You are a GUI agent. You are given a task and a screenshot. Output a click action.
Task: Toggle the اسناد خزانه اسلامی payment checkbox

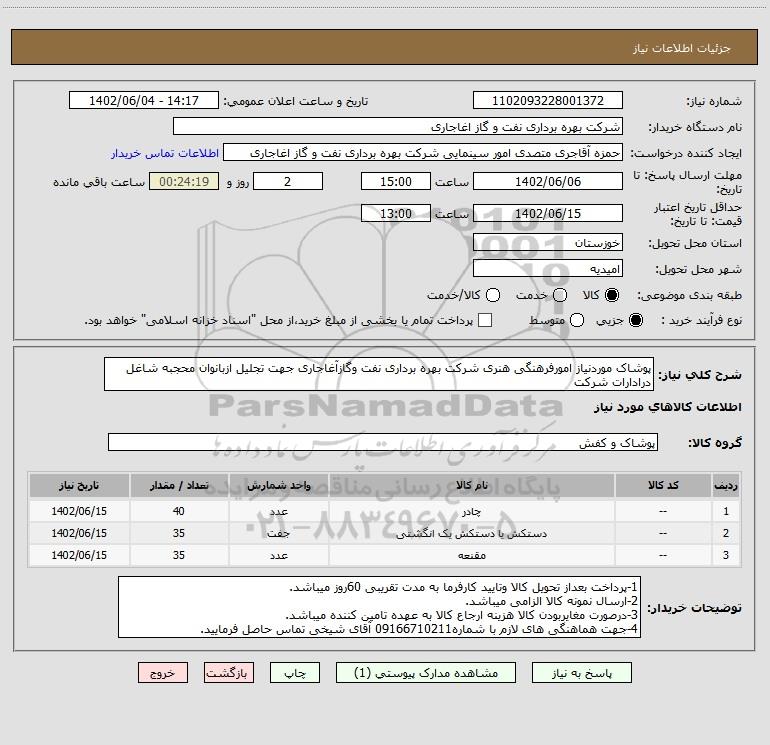coord(485,320)
